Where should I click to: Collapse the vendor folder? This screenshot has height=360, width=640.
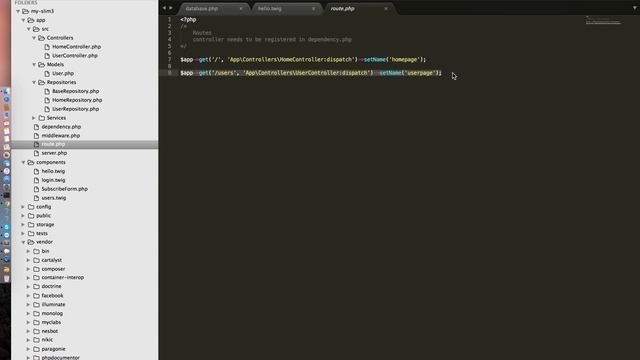(23, 242)
